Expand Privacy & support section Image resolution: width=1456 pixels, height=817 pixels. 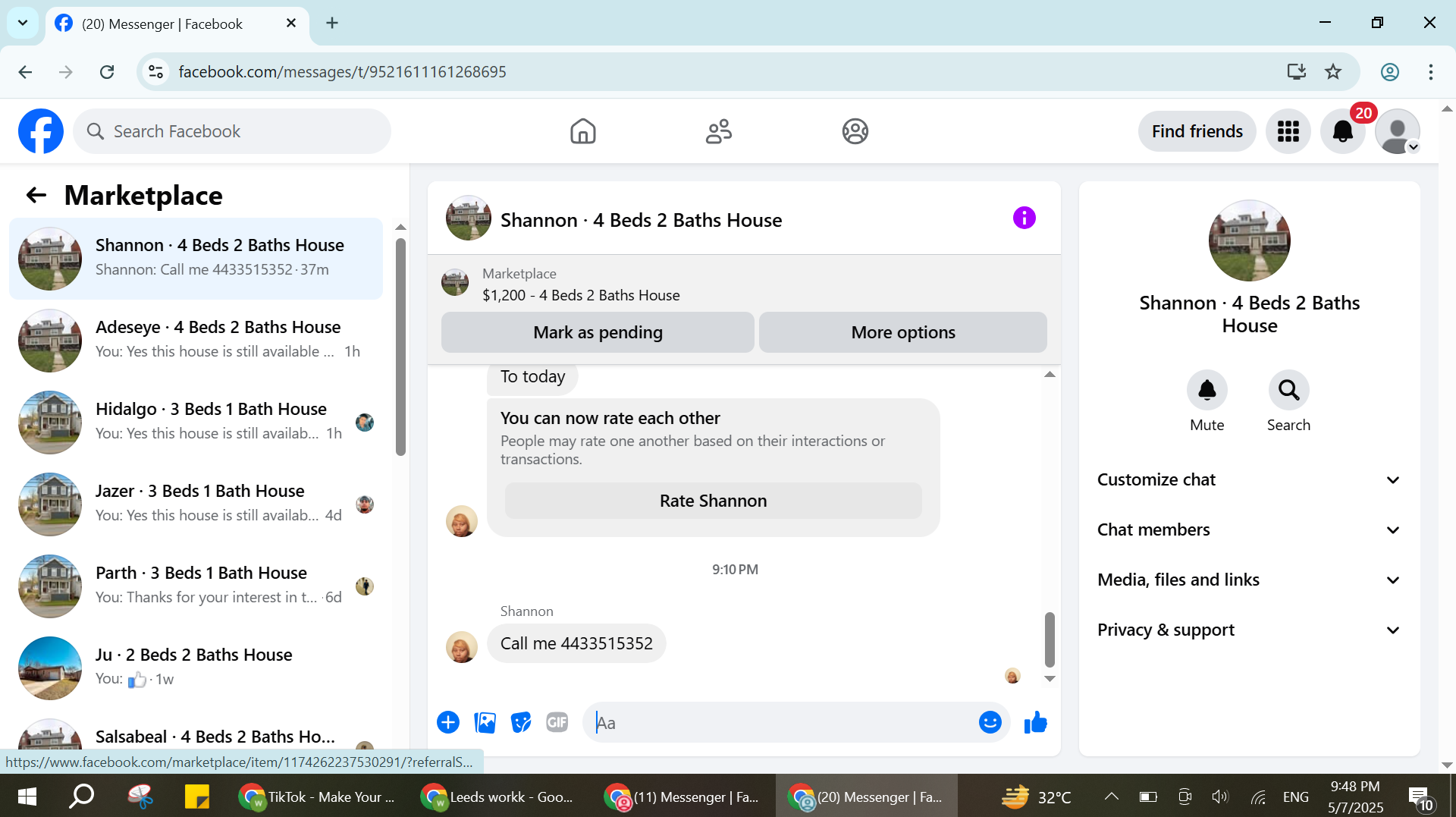(x=1249, y=630)
